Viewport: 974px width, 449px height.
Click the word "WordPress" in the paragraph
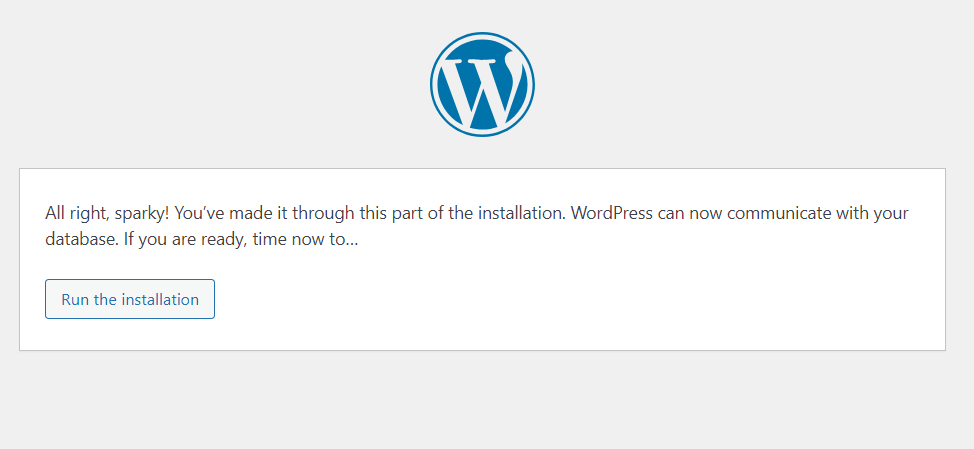click(612, 213)
